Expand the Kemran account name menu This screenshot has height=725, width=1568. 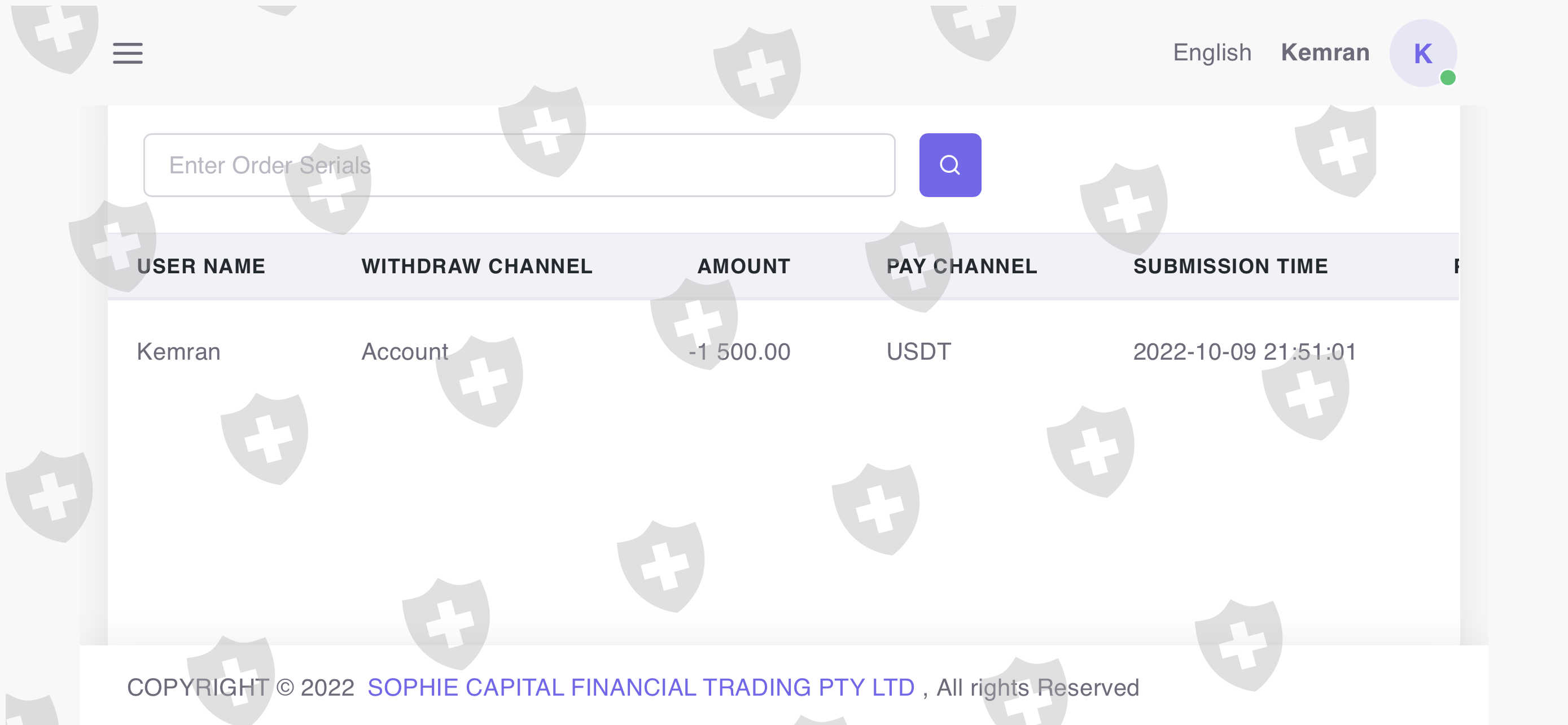pyautogui.click(x=1325, y=53)
